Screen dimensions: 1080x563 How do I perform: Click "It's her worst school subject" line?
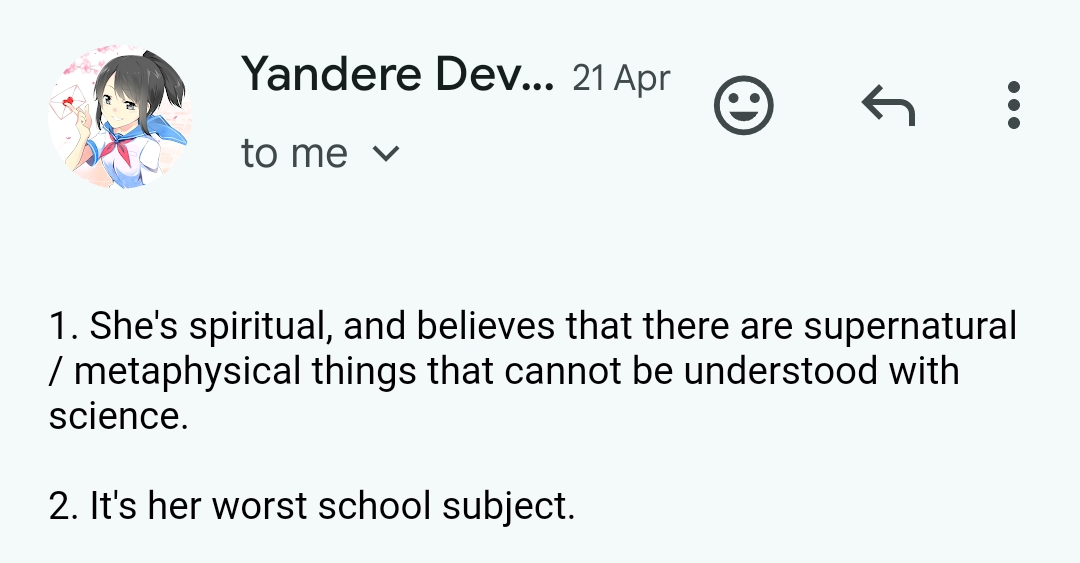pos(312,506)
